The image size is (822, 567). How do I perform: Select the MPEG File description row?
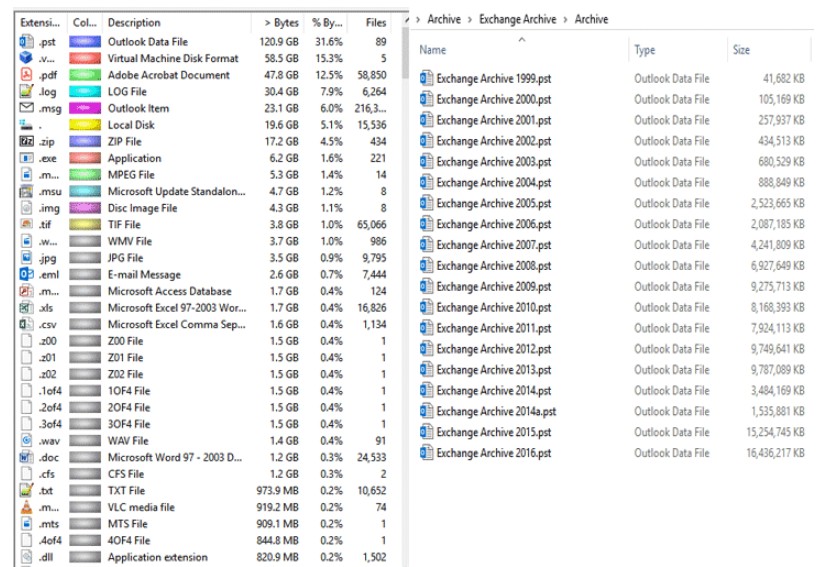(x=131, y=175)
